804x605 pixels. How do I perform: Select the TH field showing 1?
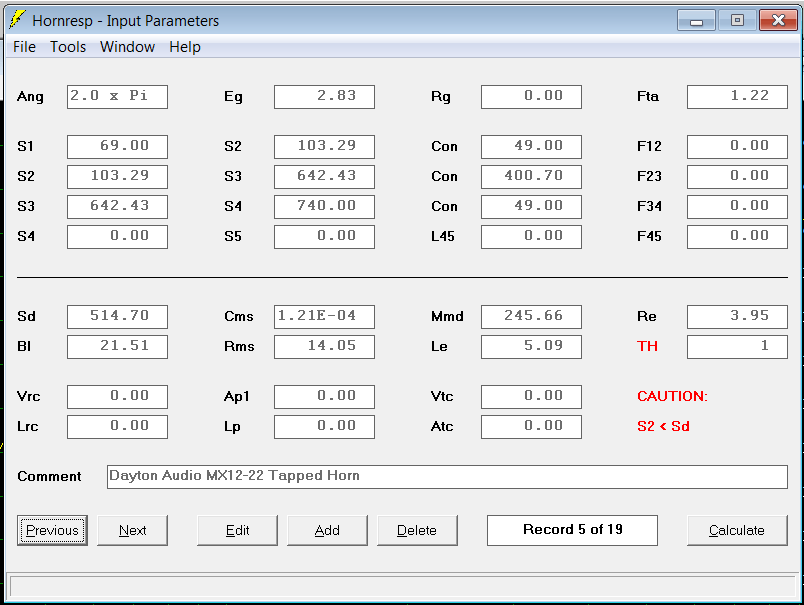tap(737, 347)
